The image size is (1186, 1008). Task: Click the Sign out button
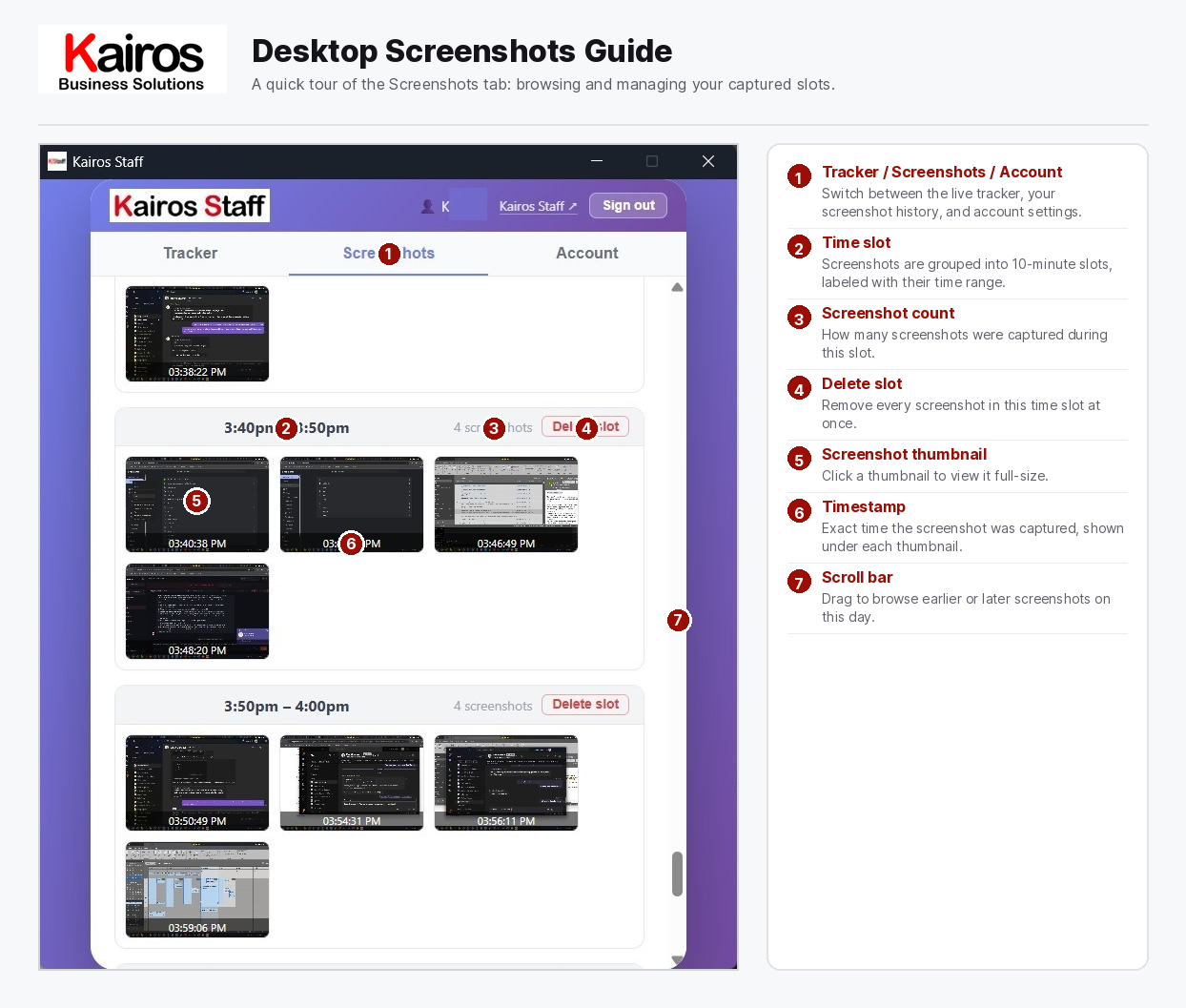click(628, 205)
